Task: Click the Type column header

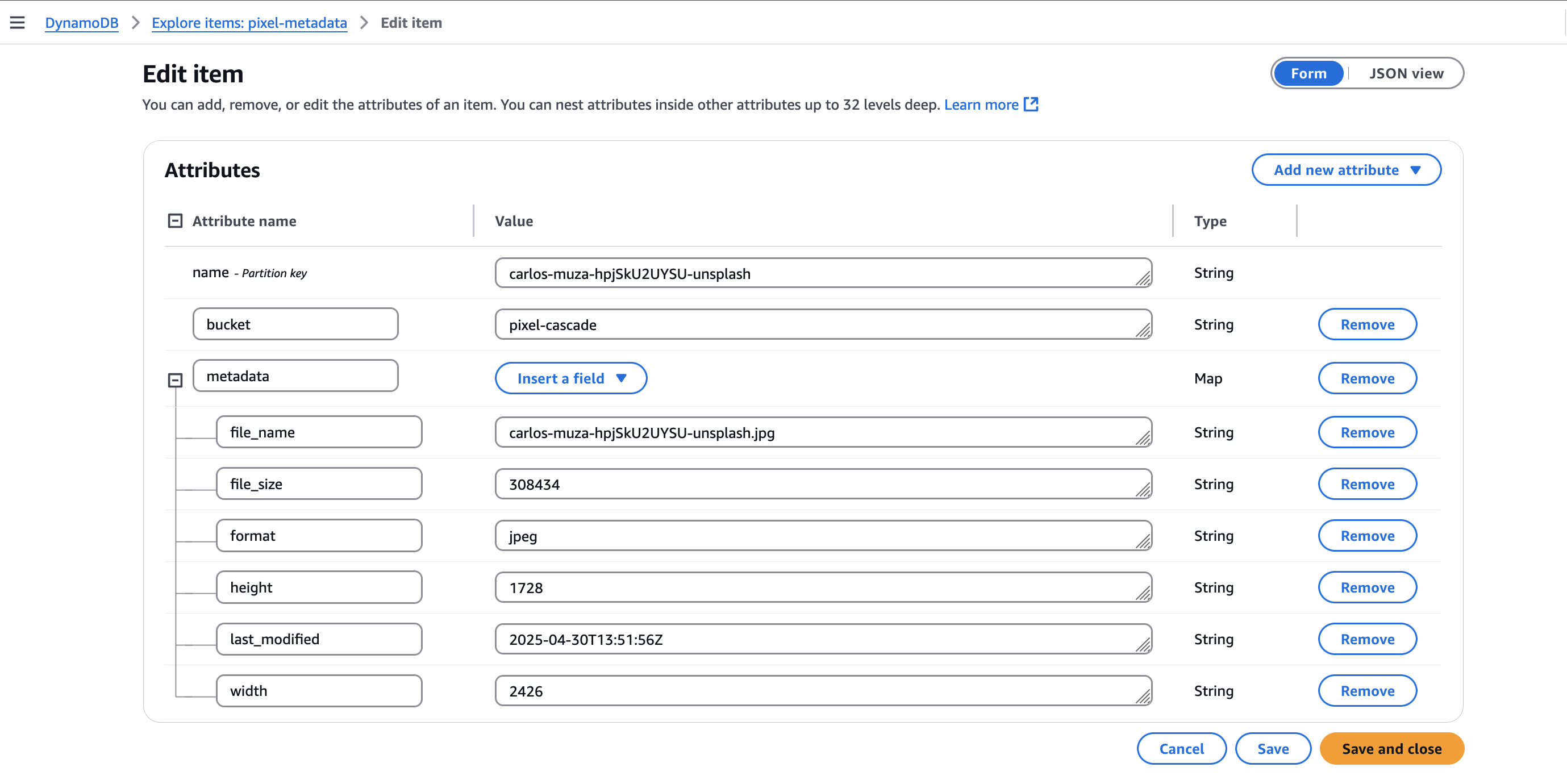Action: point(1210,222)
